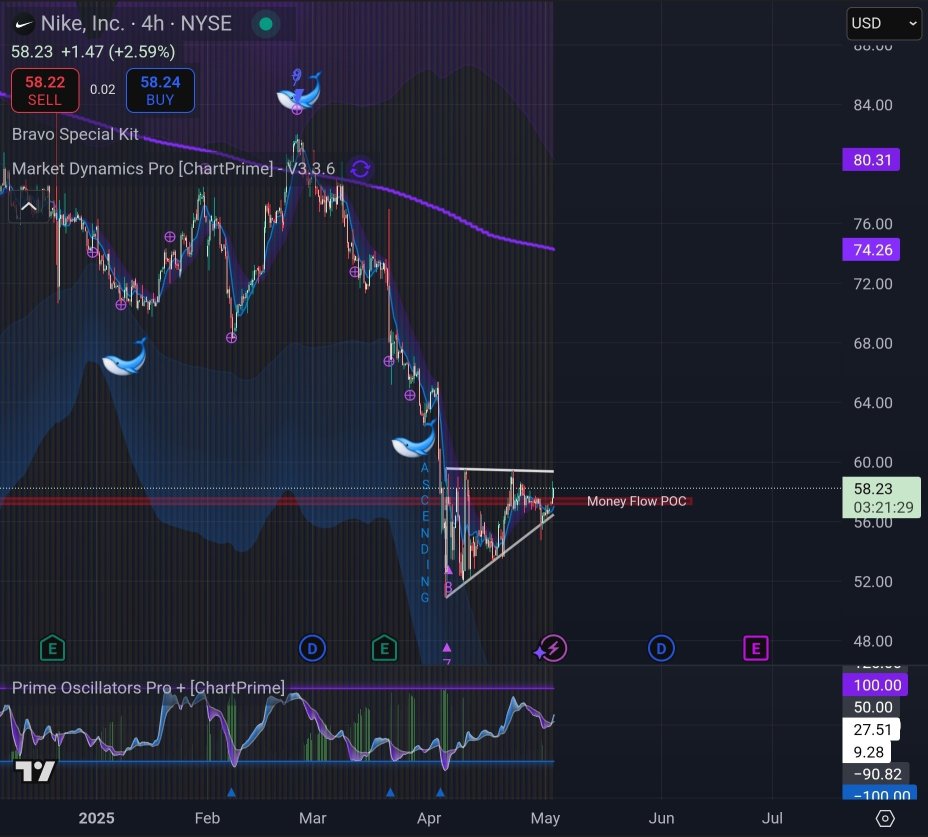
Task: Click the green earnings E marker in January
Action: tap(52, 649)
